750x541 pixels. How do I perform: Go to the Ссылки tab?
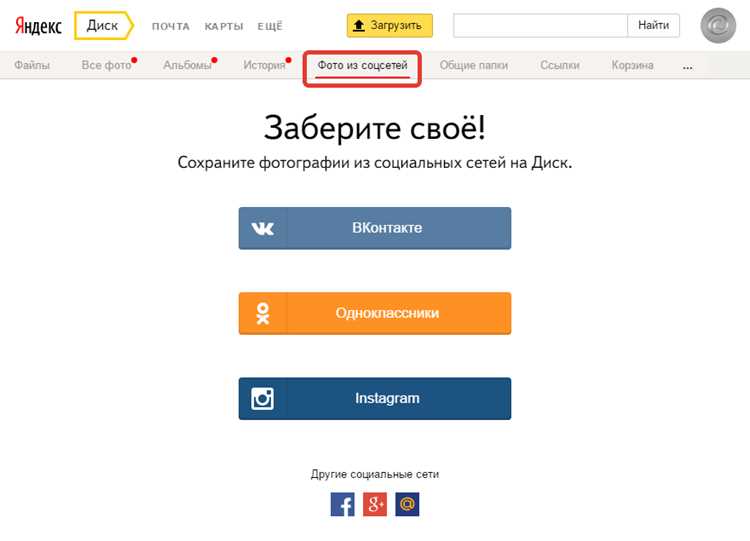(560, 65)
